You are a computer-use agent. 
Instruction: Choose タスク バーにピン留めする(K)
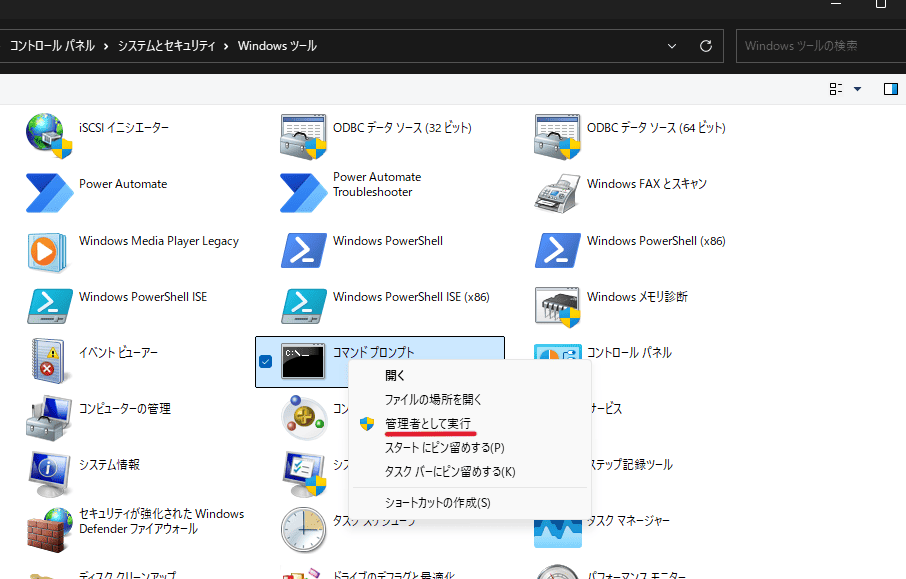469,472
